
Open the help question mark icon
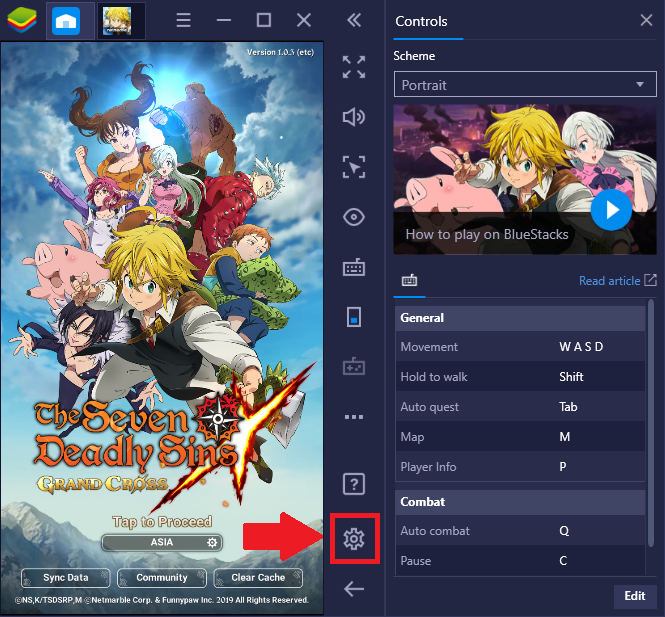click(x=354, y=484)
